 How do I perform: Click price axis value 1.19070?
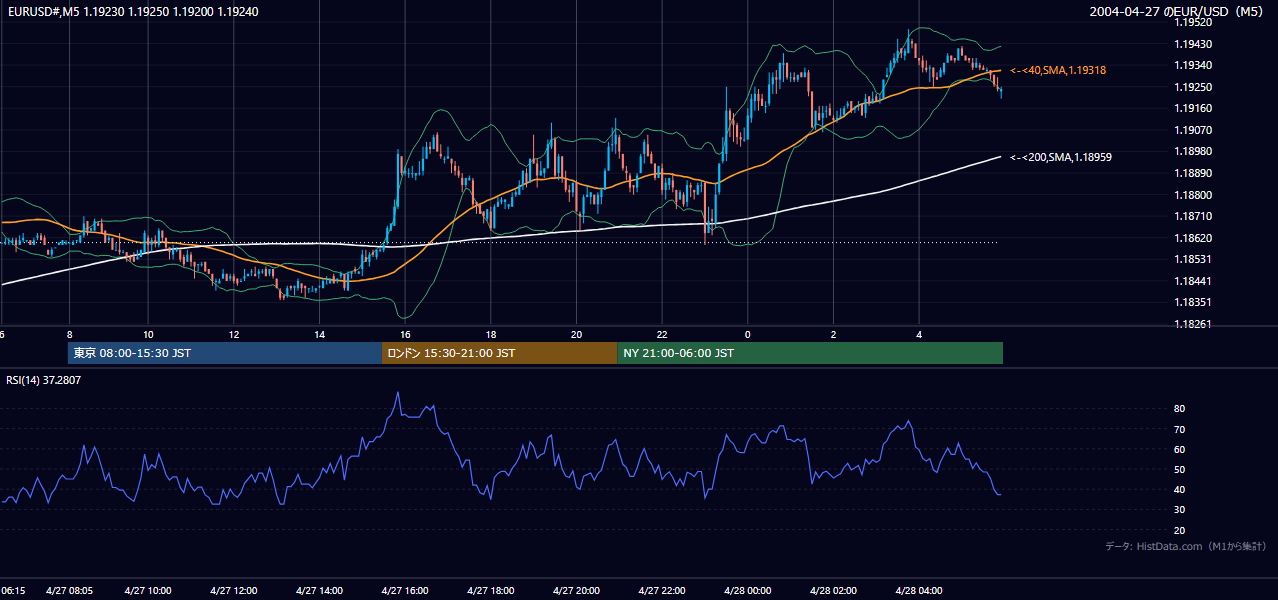click(1192, 130)
